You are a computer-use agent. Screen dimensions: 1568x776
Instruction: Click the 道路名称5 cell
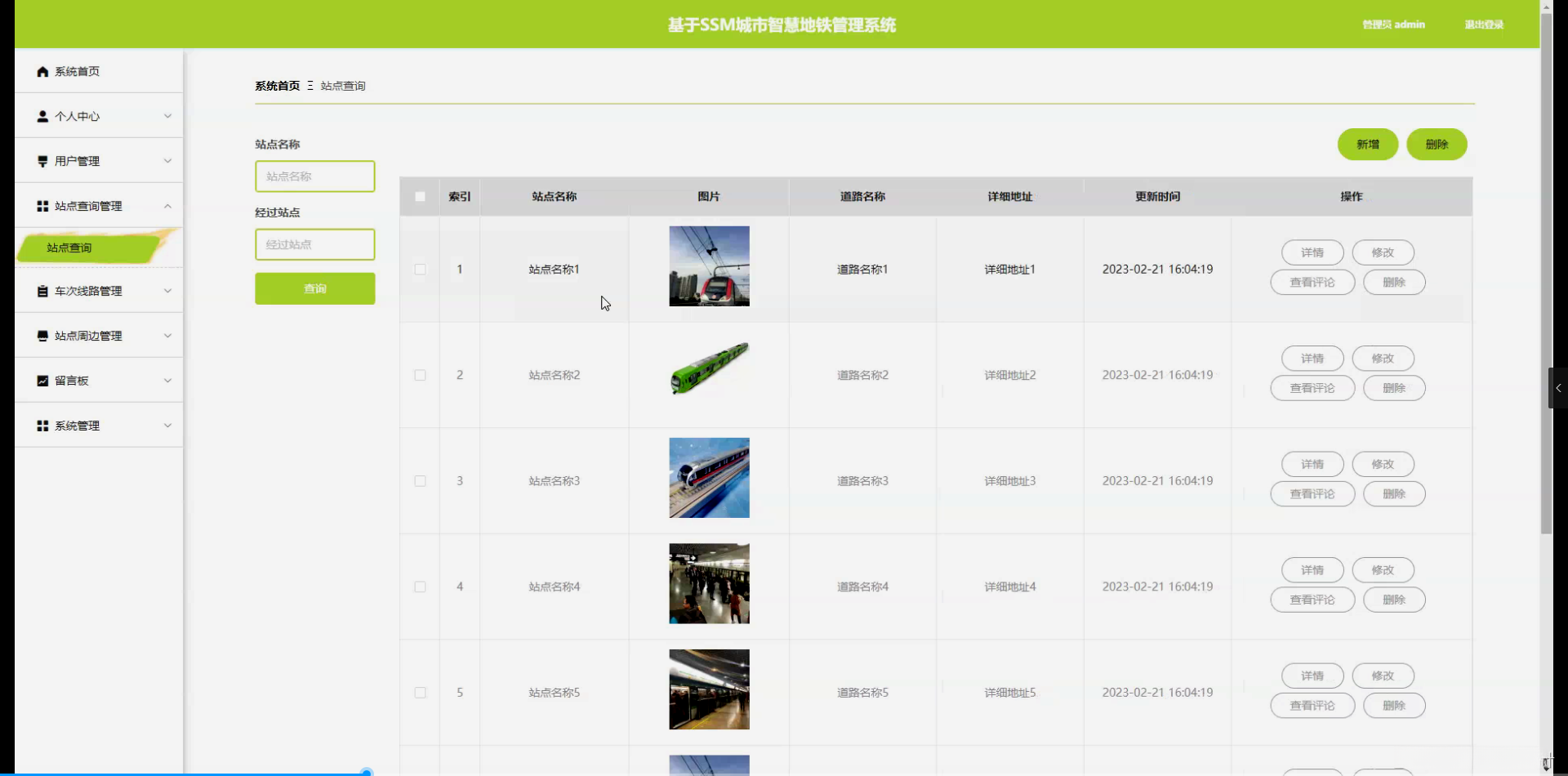click(x=862, y=693)
